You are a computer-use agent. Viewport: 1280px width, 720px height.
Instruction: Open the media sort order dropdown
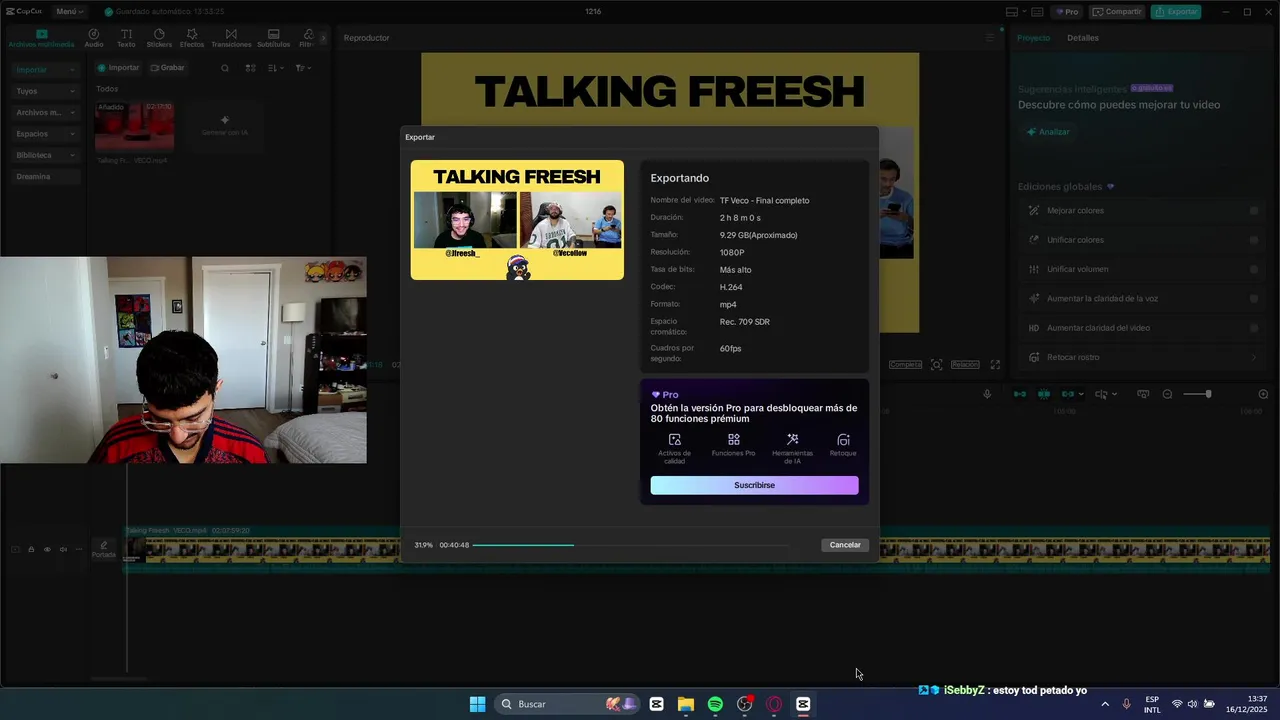tap(275, 68)
